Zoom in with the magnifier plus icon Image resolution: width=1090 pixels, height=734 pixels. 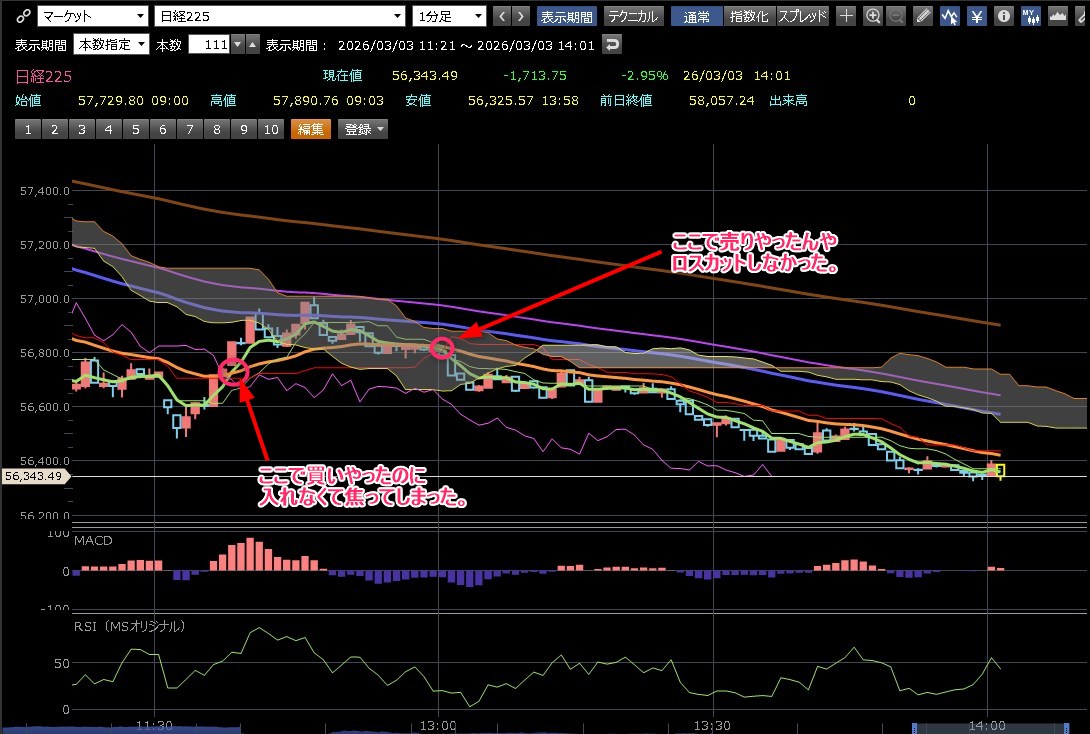(873, 16)
